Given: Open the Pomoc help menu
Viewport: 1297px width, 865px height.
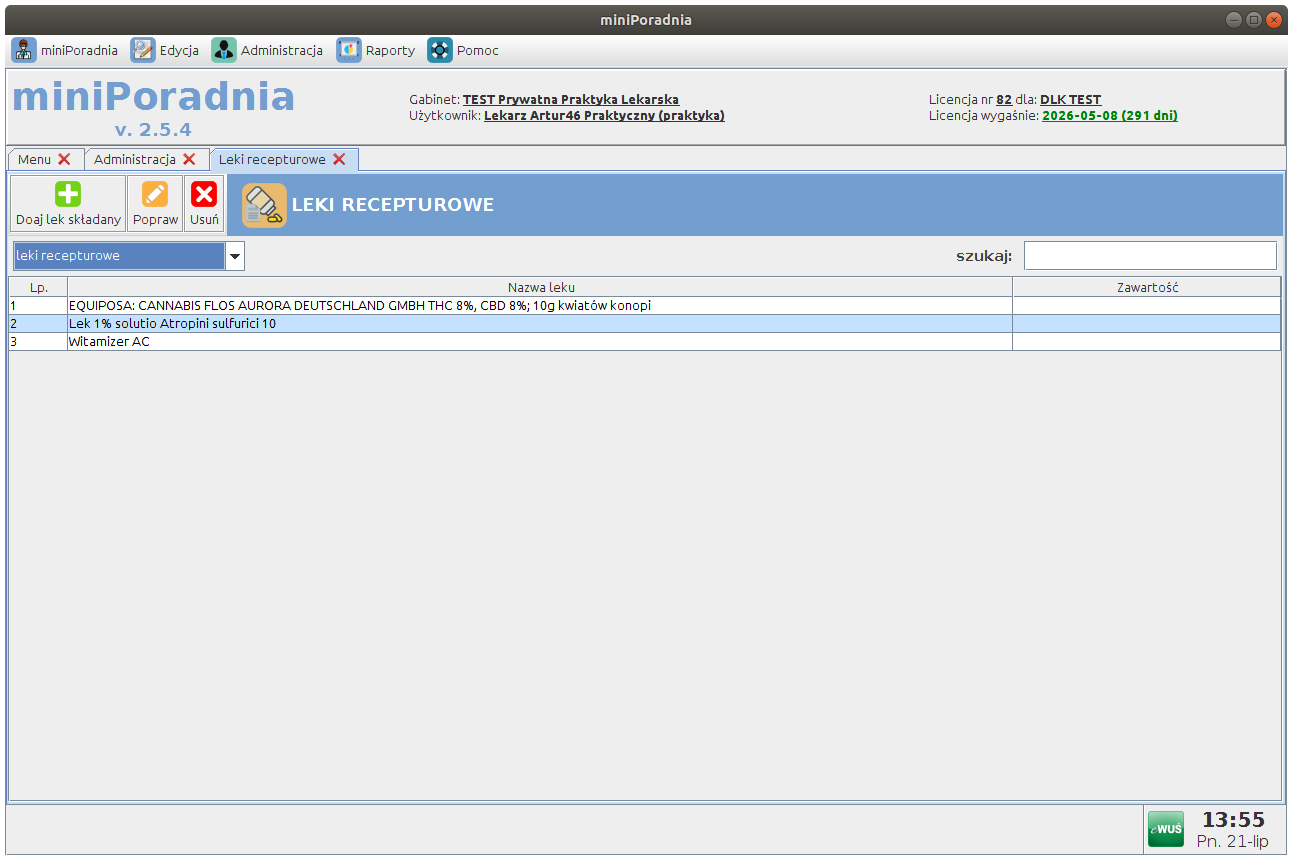Looking at the screenshot, I should (x=463, y=50).
